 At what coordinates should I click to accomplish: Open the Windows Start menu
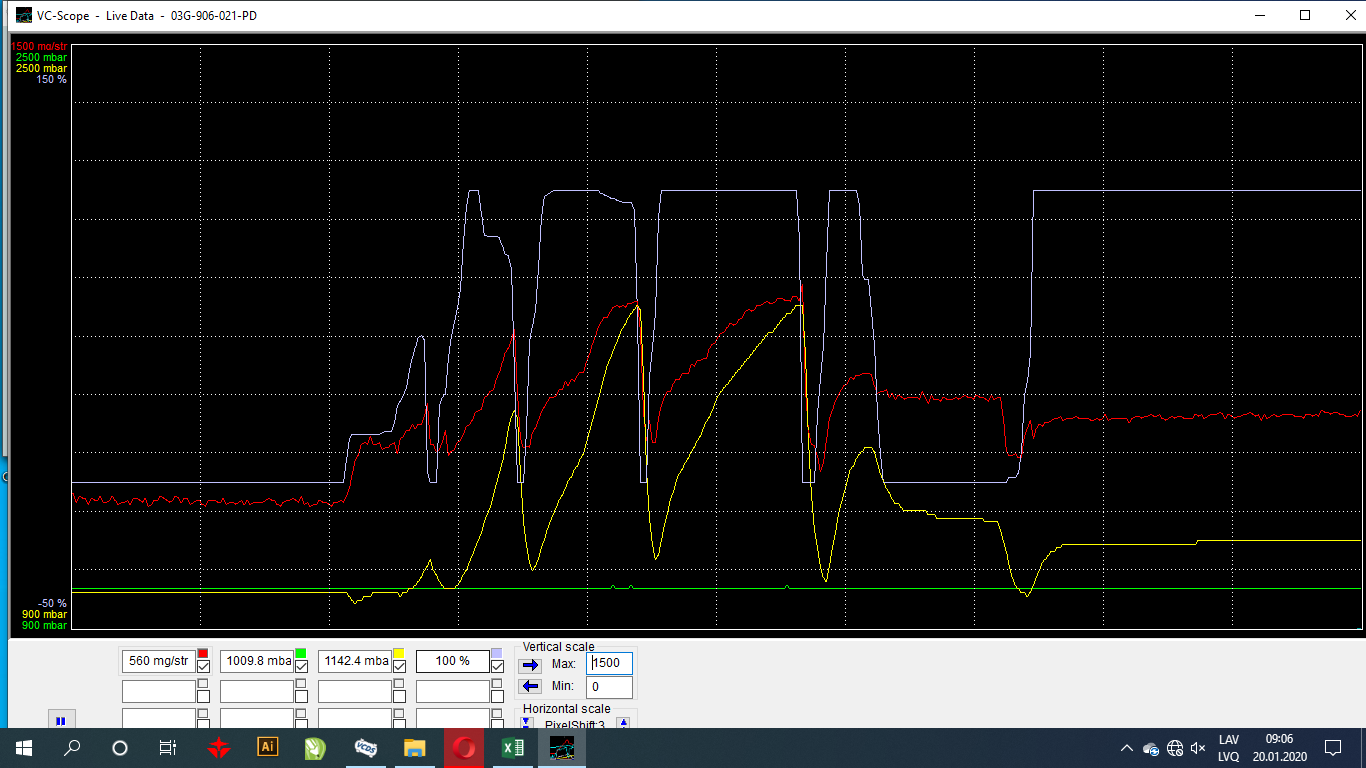click(x=24, y=748)
